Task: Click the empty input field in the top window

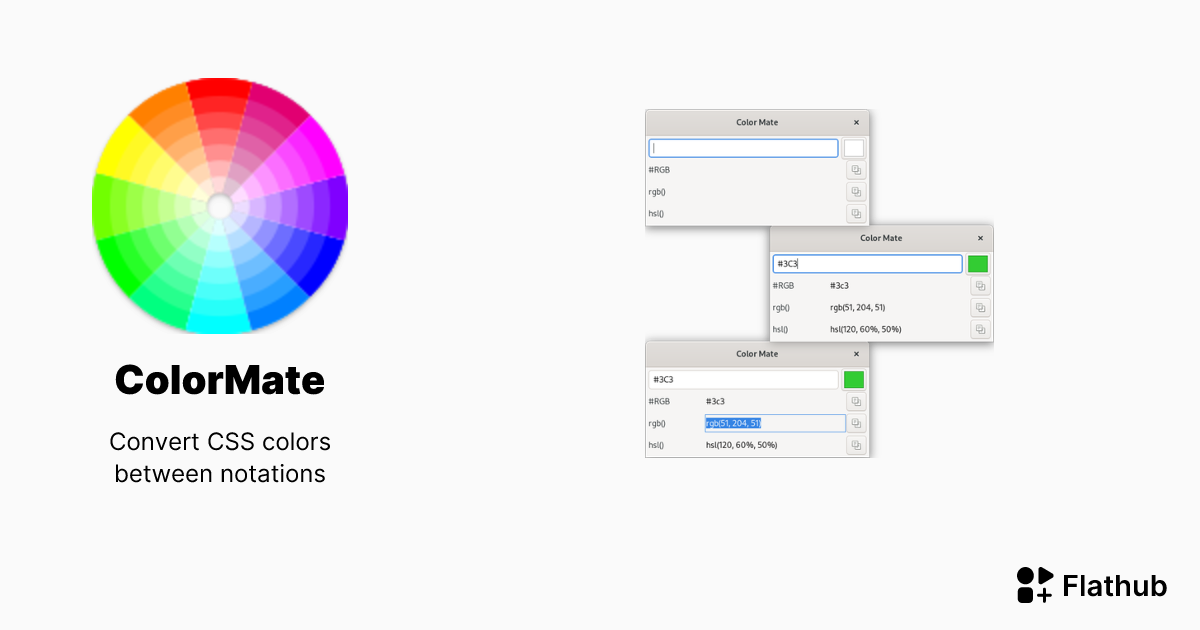Action: coord(742,147)
